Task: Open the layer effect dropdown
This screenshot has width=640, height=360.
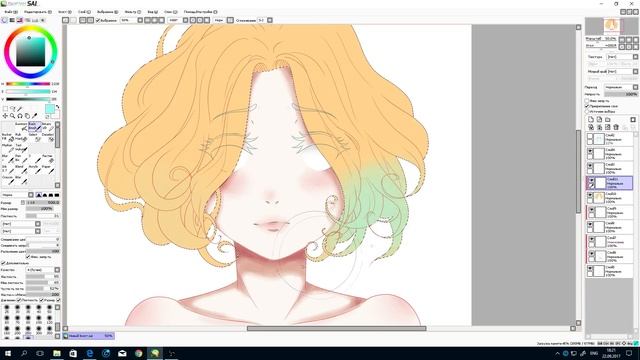Action: [623, 71]
